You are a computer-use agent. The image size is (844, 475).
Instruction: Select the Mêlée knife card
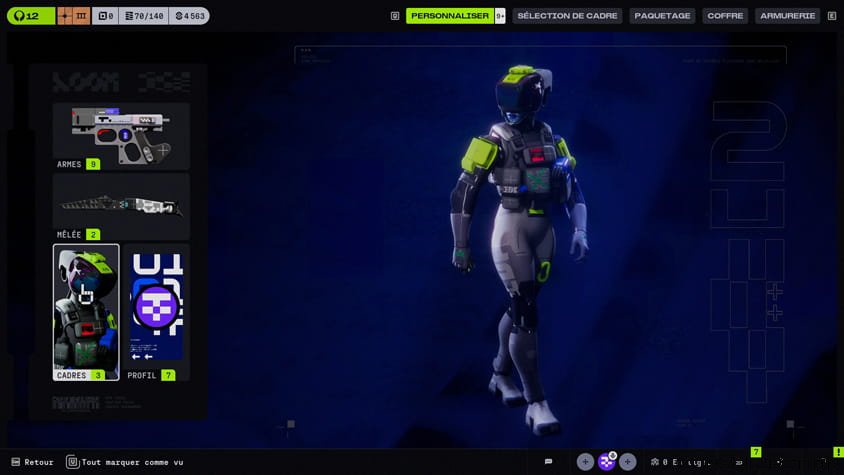121,206
